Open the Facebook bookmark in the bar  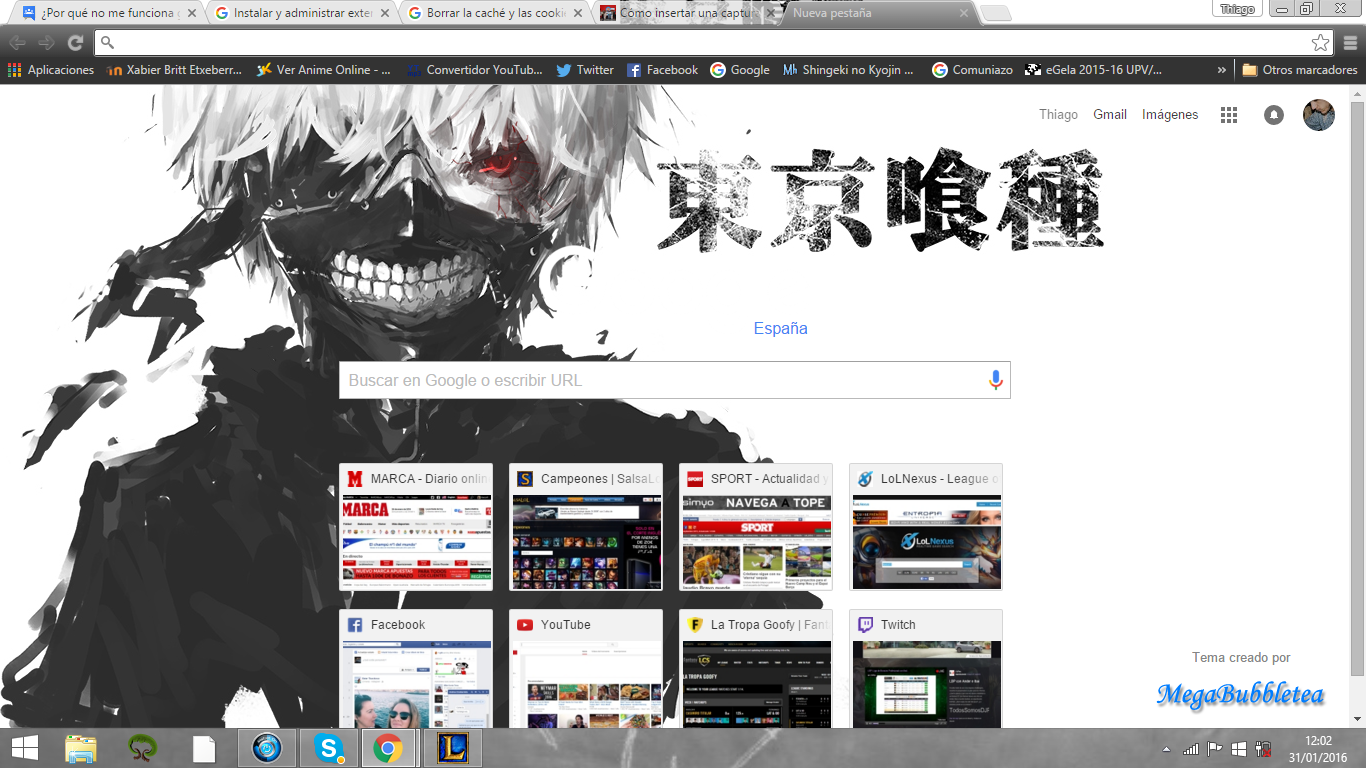[x=662, y=70]
